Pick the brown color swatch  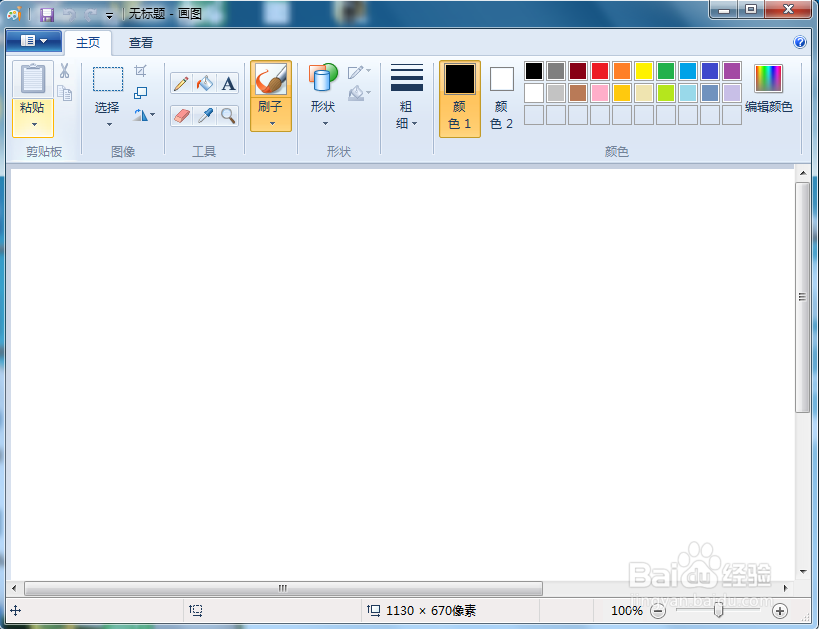tap(578, 93)
